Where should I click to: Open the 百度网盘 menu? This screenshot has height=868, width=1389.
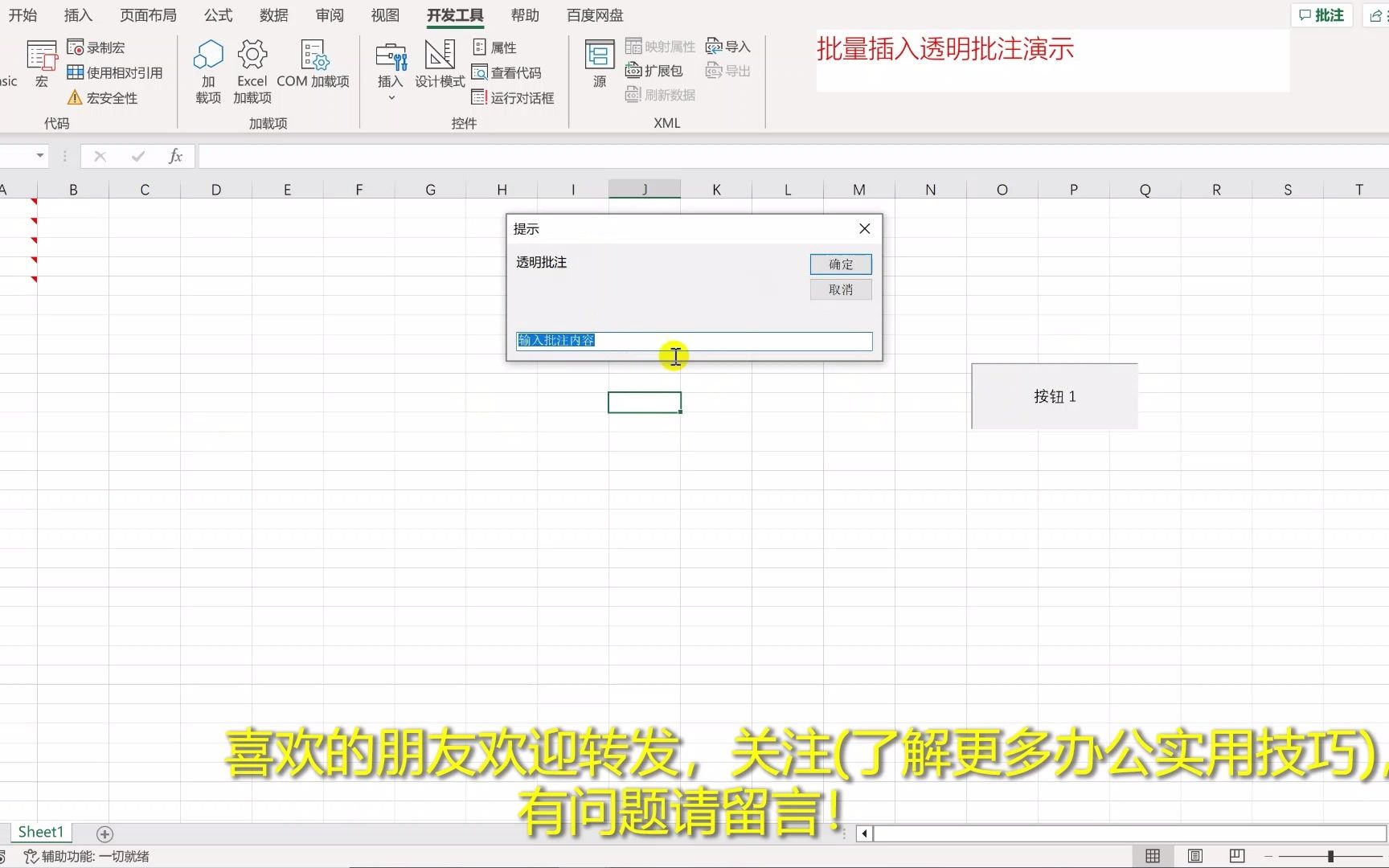coord(594,15)
